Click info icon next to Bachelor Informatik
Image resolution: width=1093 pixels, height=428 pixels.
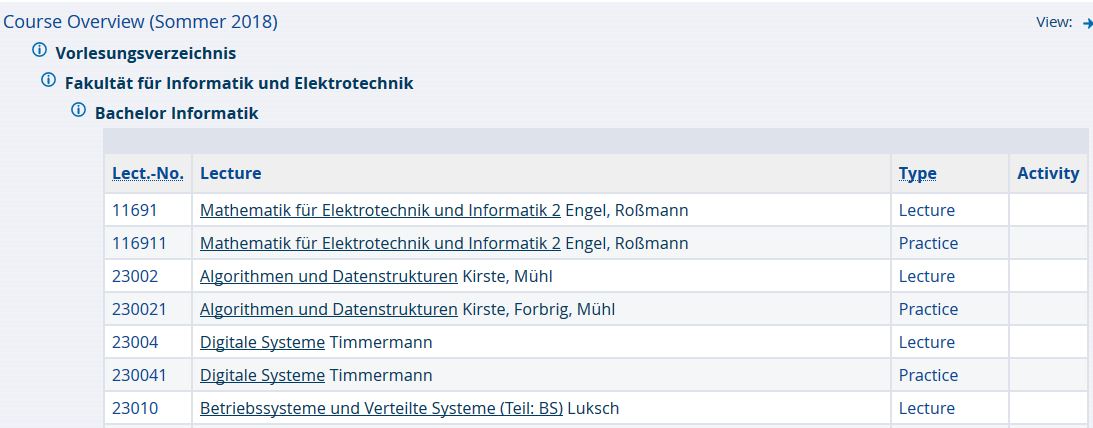[79, 110]
